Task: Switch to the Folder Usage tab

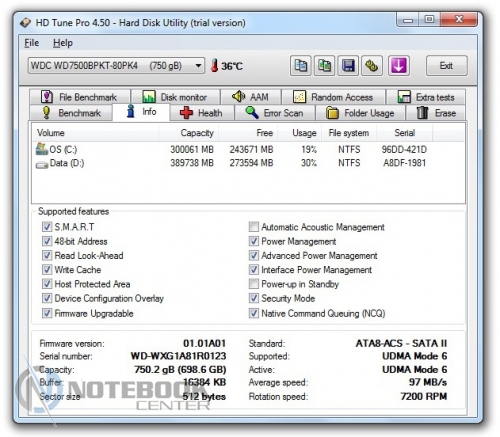Action: pyautogui.click(x=360, y=113)
